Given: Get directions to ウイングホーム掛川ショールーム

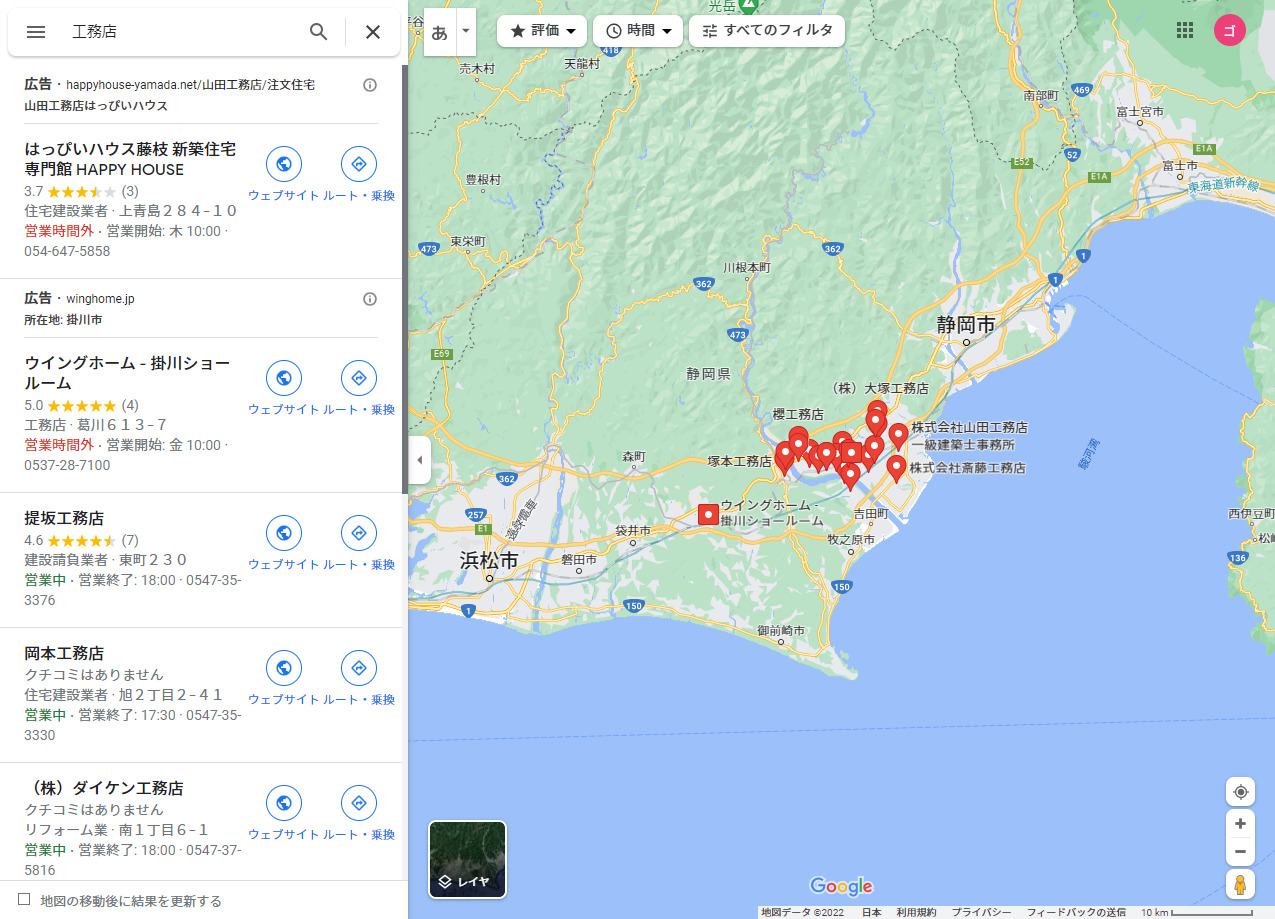Looking at the screenshot, I should click(x=359, y=378).
